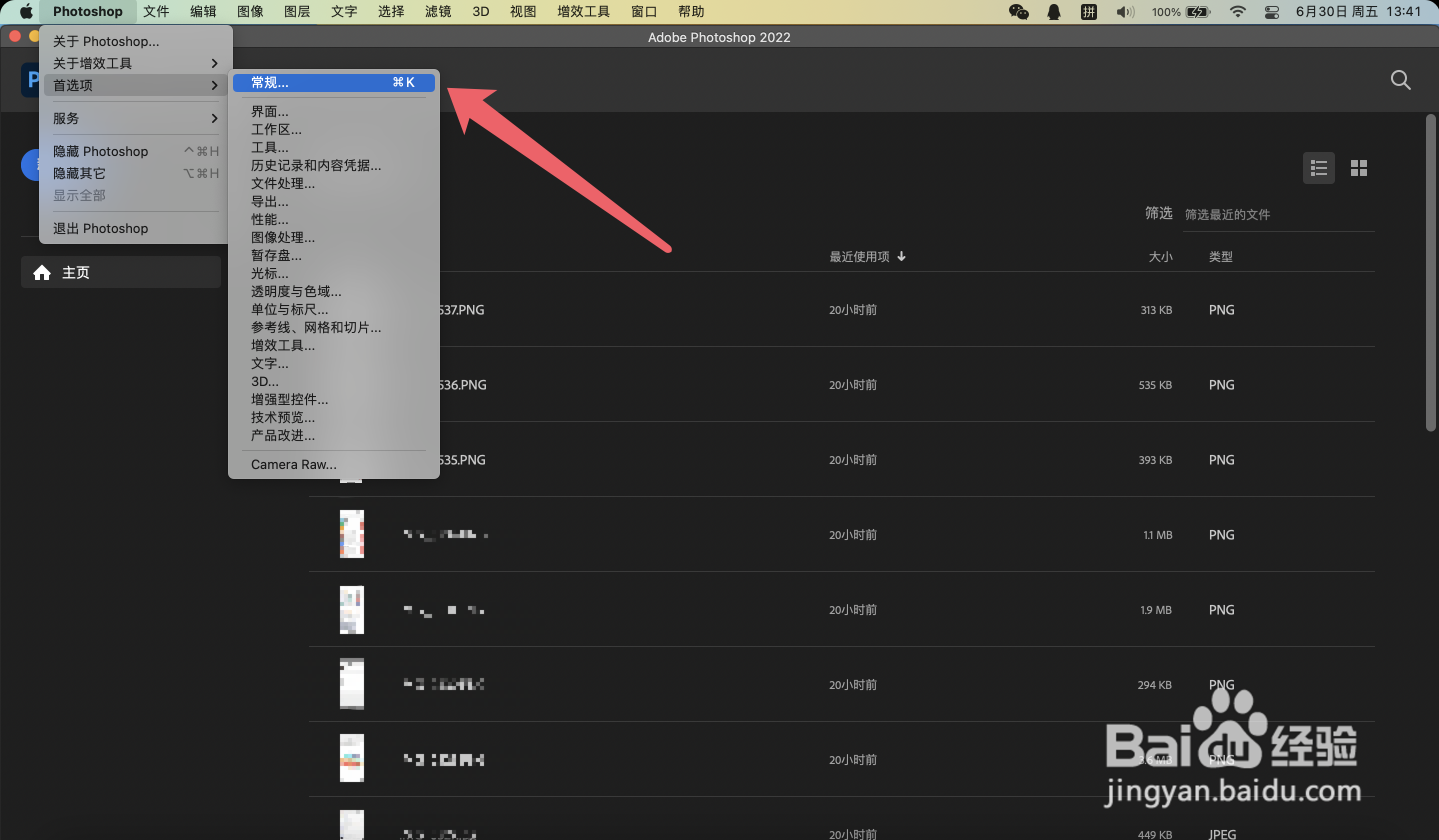Image resolution: width=1439 pixels, height=840 pixels.
Task: Click the notification bell icon
Action: (1053, 12)
